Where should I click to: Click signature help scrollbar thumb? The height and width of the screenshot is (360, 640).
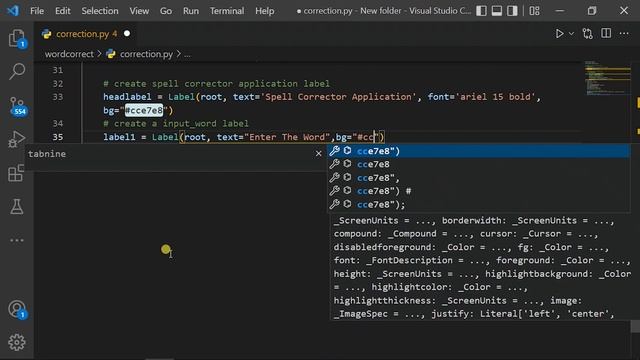click(x=635, y=326)
